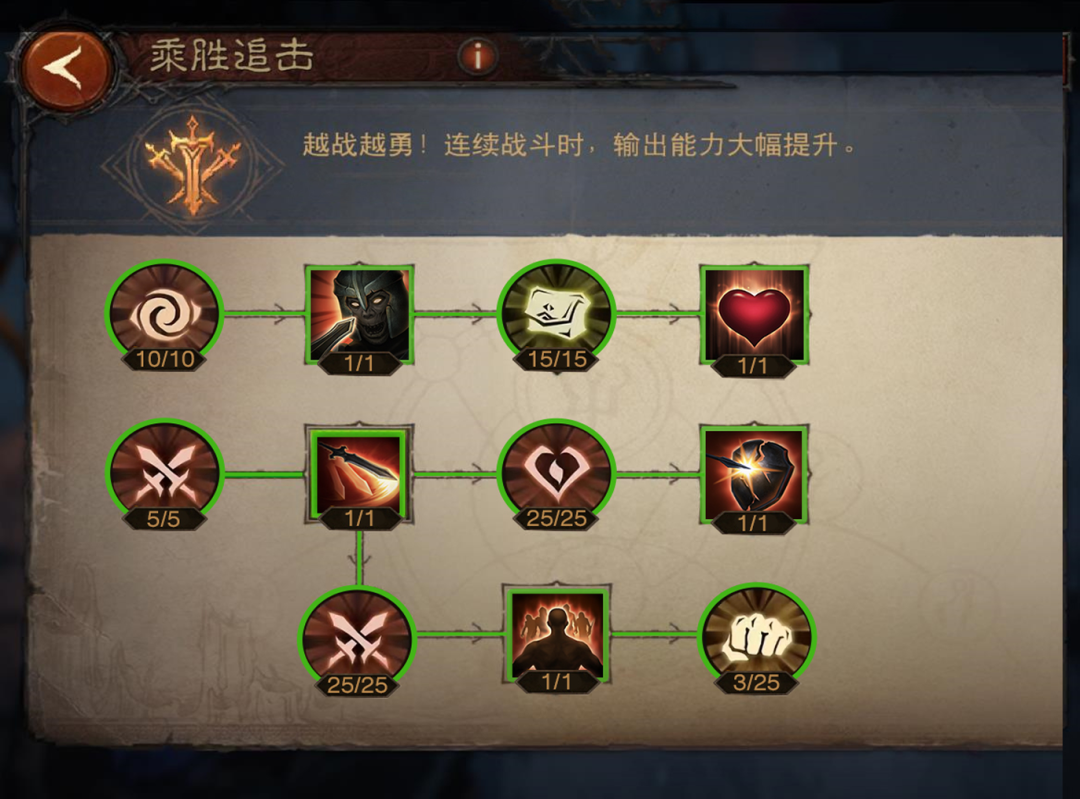The width and height of the screenshot is (1080, 799).
Task: Click the skill description text banner
Action: click(579, 145)
